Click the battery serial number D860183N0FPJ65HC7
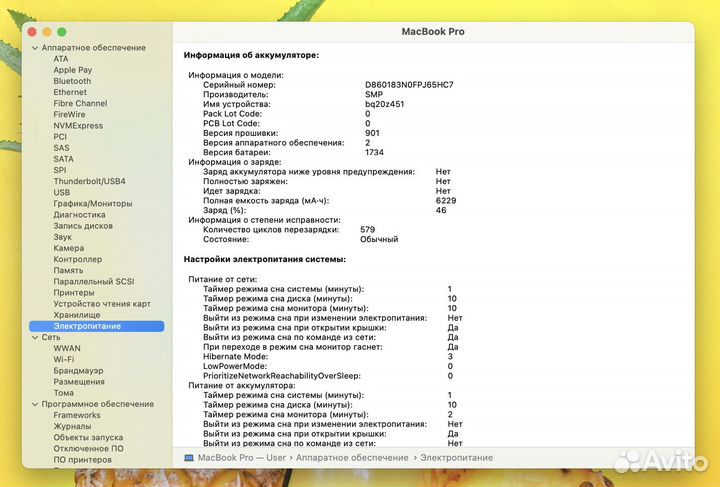Screen dimensions: 720x487 409,85
